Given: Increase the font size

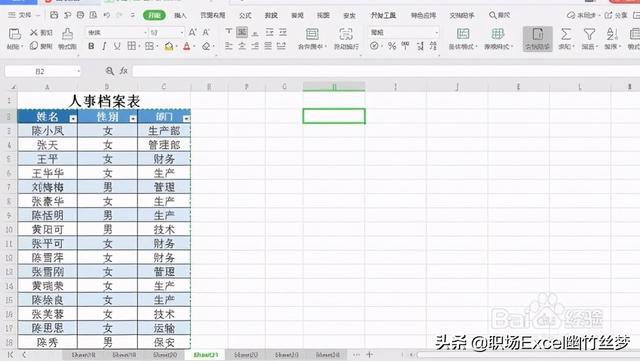Looking at the screenshot, I should pyautogui.click(x=192, y=32).
